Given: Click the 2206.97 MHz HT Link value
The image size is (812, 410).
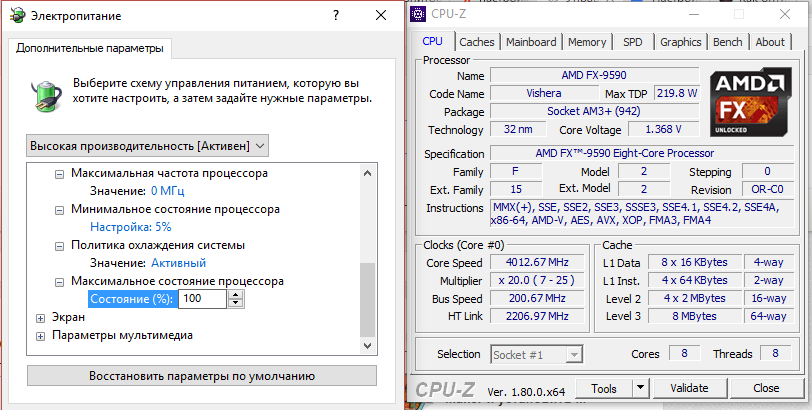Looking at the screenshot, I should click(x=537, y=316).
